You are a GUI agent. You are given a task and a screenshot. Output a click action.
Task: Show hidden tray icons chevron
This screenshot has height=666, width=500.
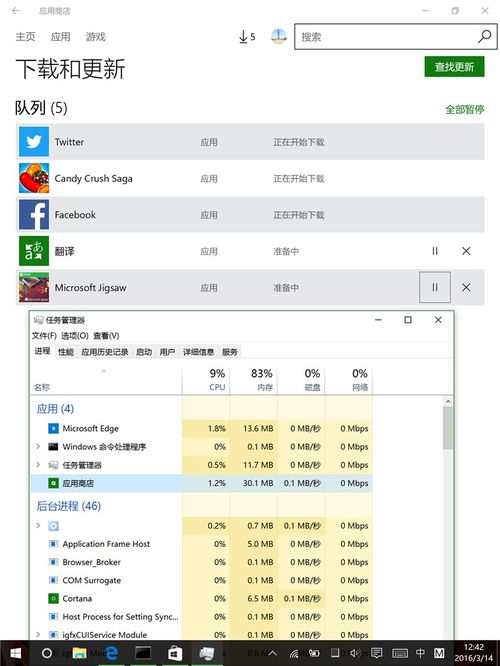(x=273, y=653)
